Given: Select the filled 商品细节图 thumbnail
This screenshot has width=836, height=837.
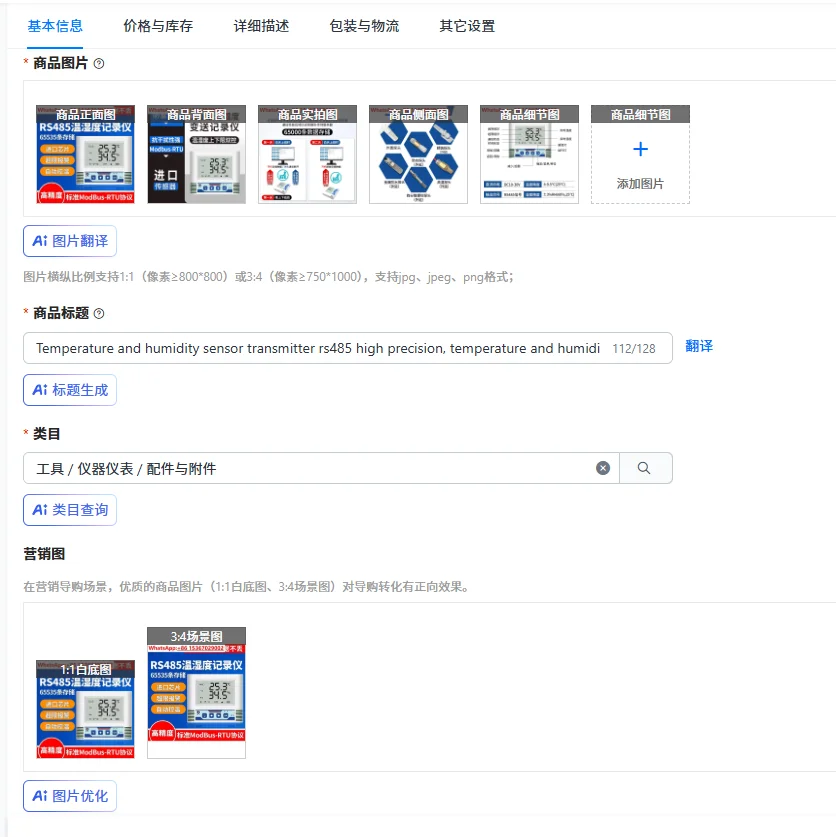Looking at the screenshot, I should click(530, 154).
